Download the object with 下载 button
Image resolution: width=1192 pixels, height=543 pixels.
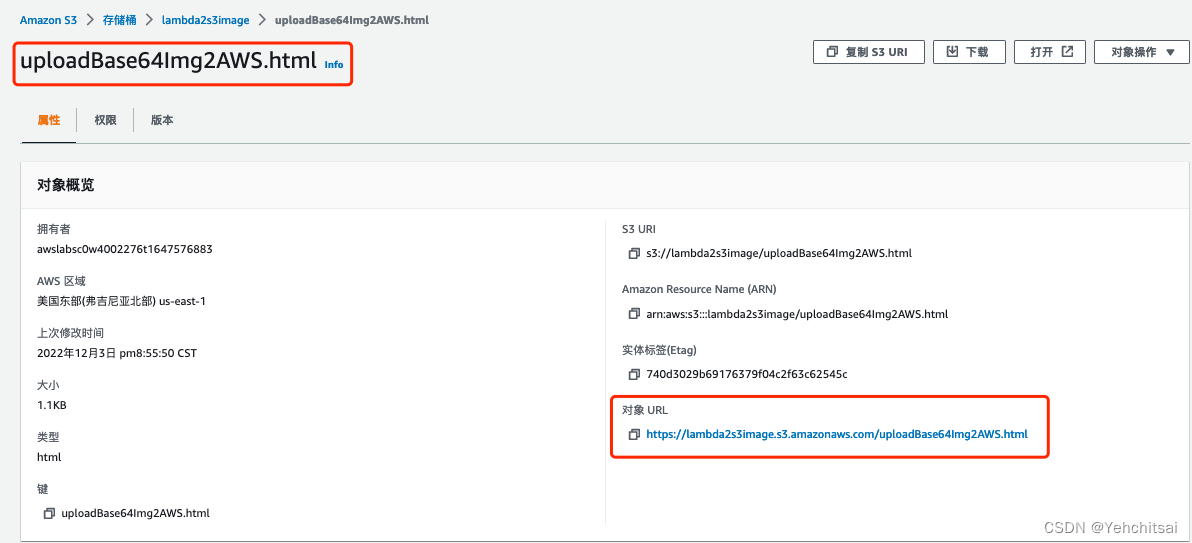[x=968, y=52]
